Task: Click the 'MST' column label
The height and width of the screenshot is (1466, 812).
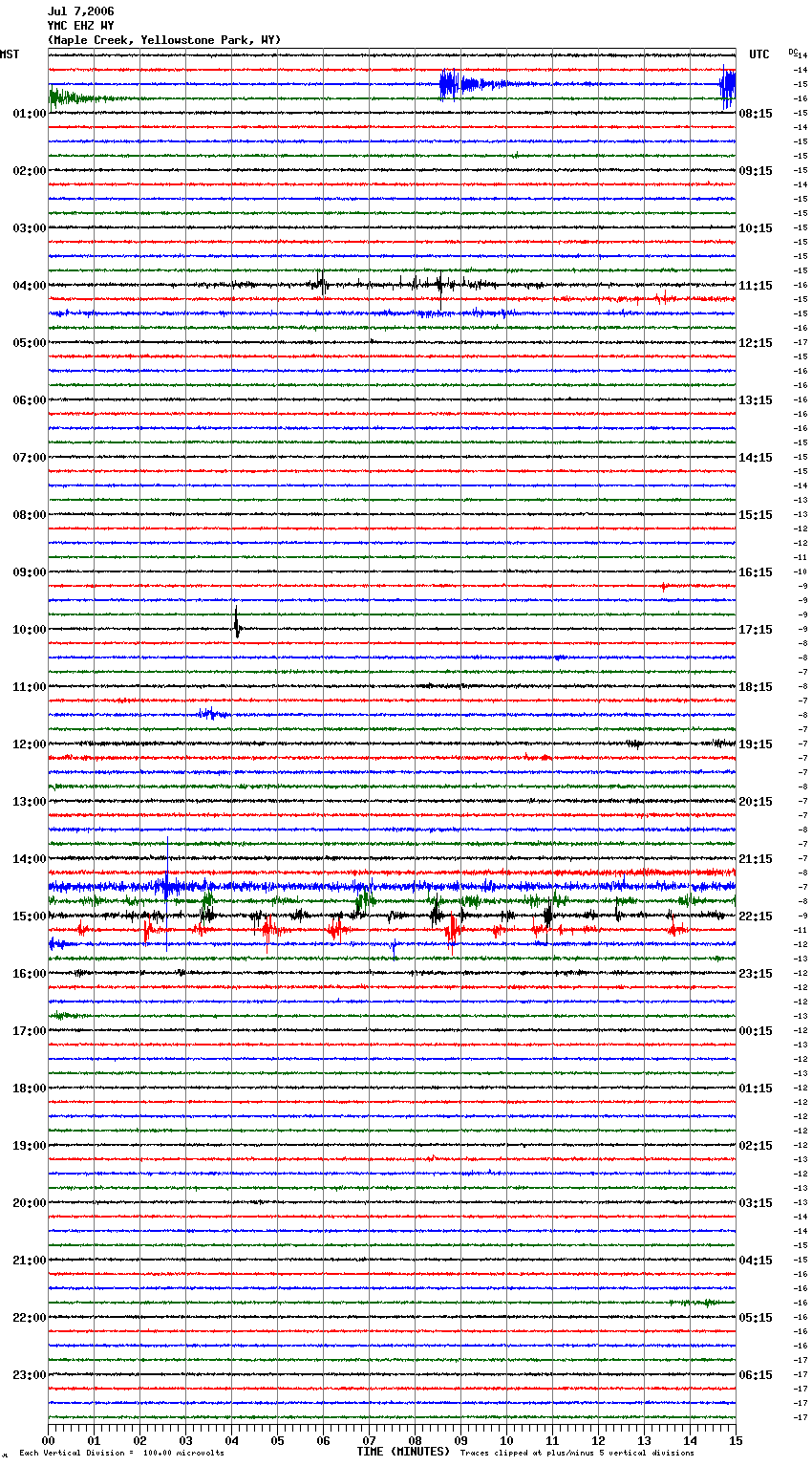Action: pyautogui.click(x=10, y=54)
